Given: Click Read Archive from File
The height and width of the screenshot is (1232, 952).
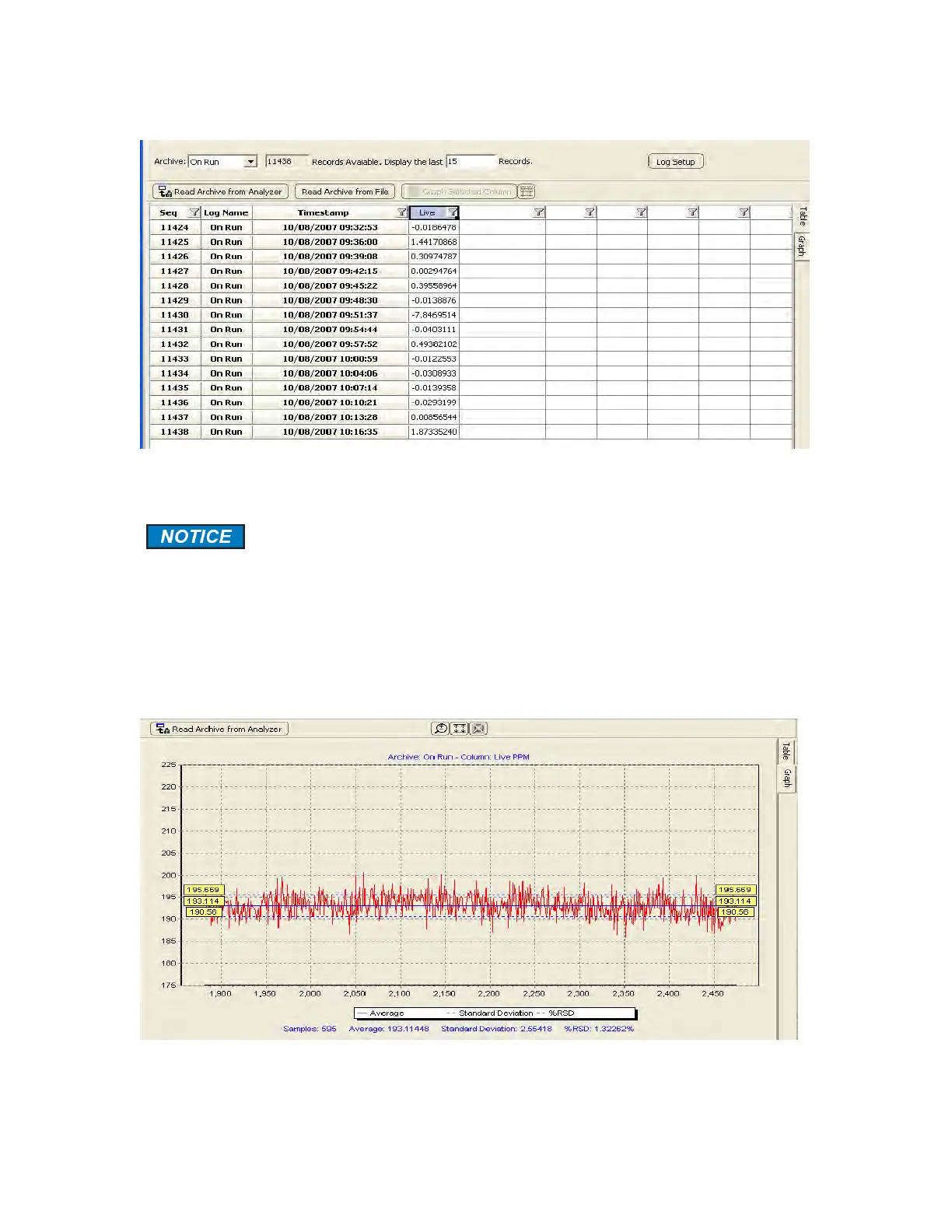Looking at the screenshot, I should [x=345, y=191].
